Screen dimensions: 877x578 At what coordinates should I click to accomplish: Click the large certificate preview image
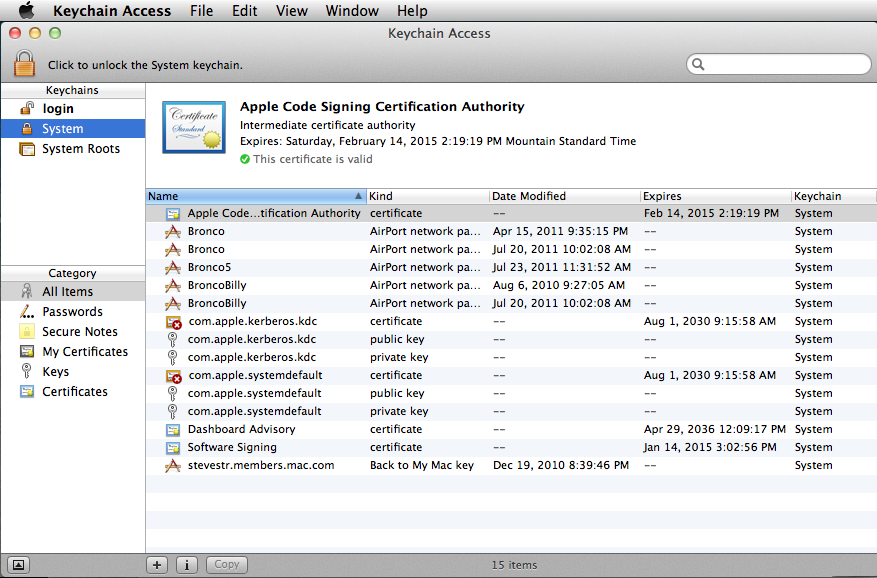coord(194,127)
